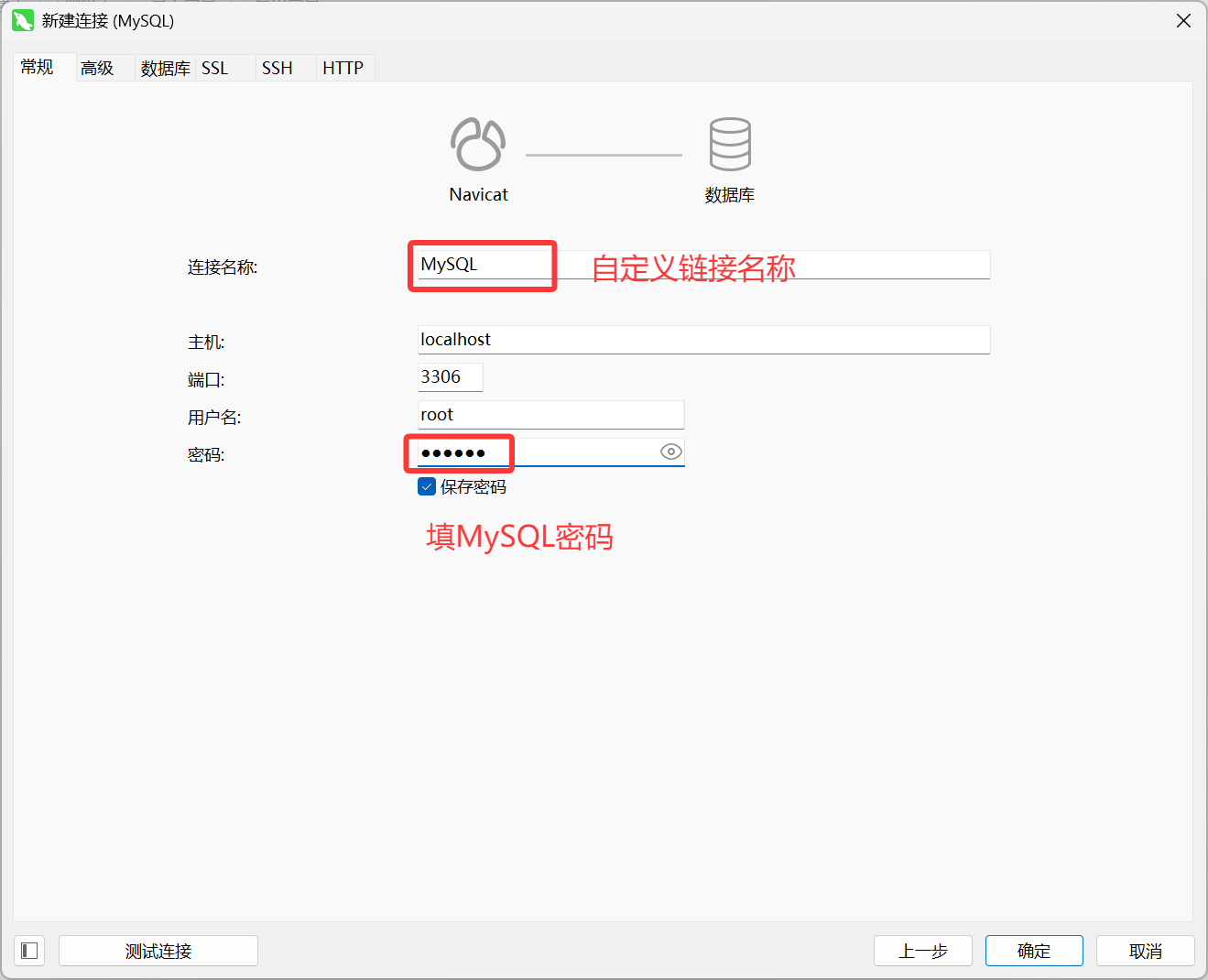Close the 新建连接 dialog window

pyautogui.click(x=1183, y=20)
